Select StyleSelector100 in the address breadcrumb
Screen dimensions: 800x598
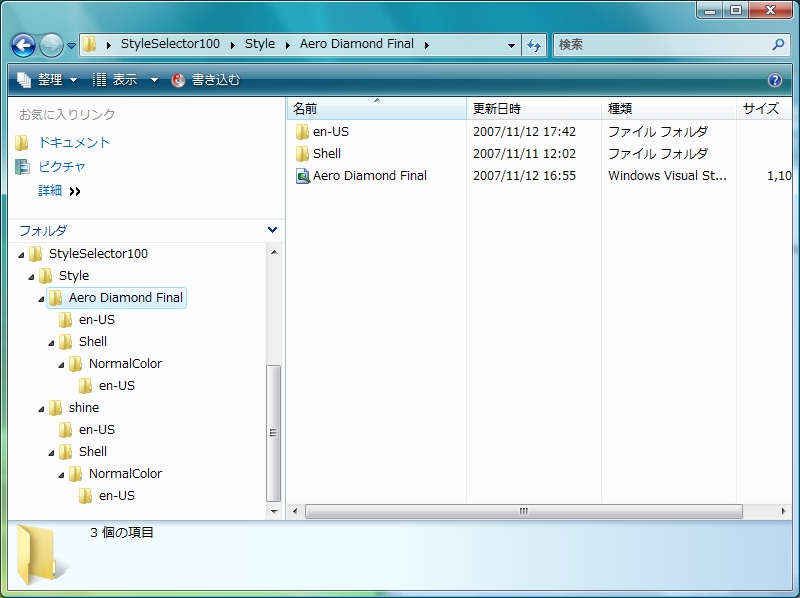[x=170, y=44]
